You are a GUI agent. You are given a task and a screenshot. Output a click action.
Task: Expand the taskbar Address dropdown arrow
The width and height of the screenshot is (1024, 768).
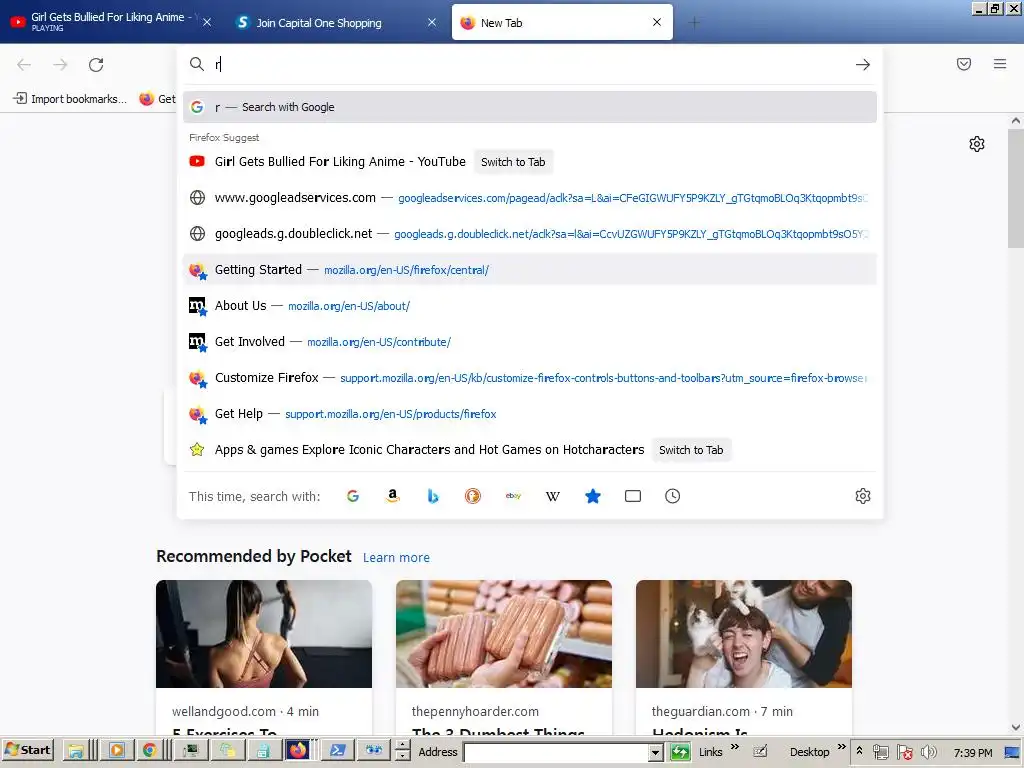pyautogui.click(x=656, y=752)
